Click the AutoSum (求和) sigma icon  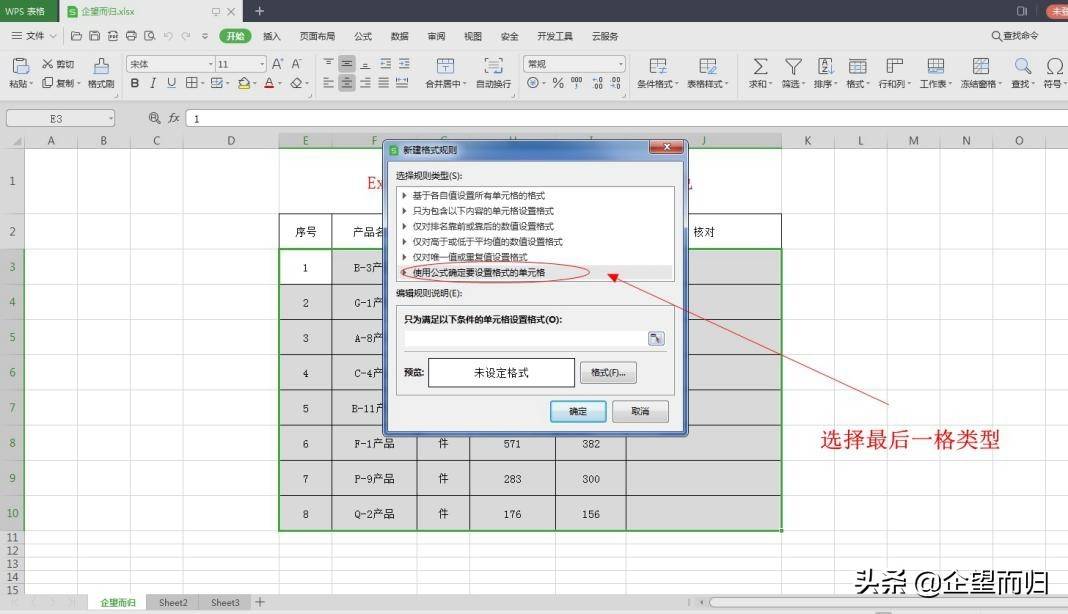(x=760, y=66)
